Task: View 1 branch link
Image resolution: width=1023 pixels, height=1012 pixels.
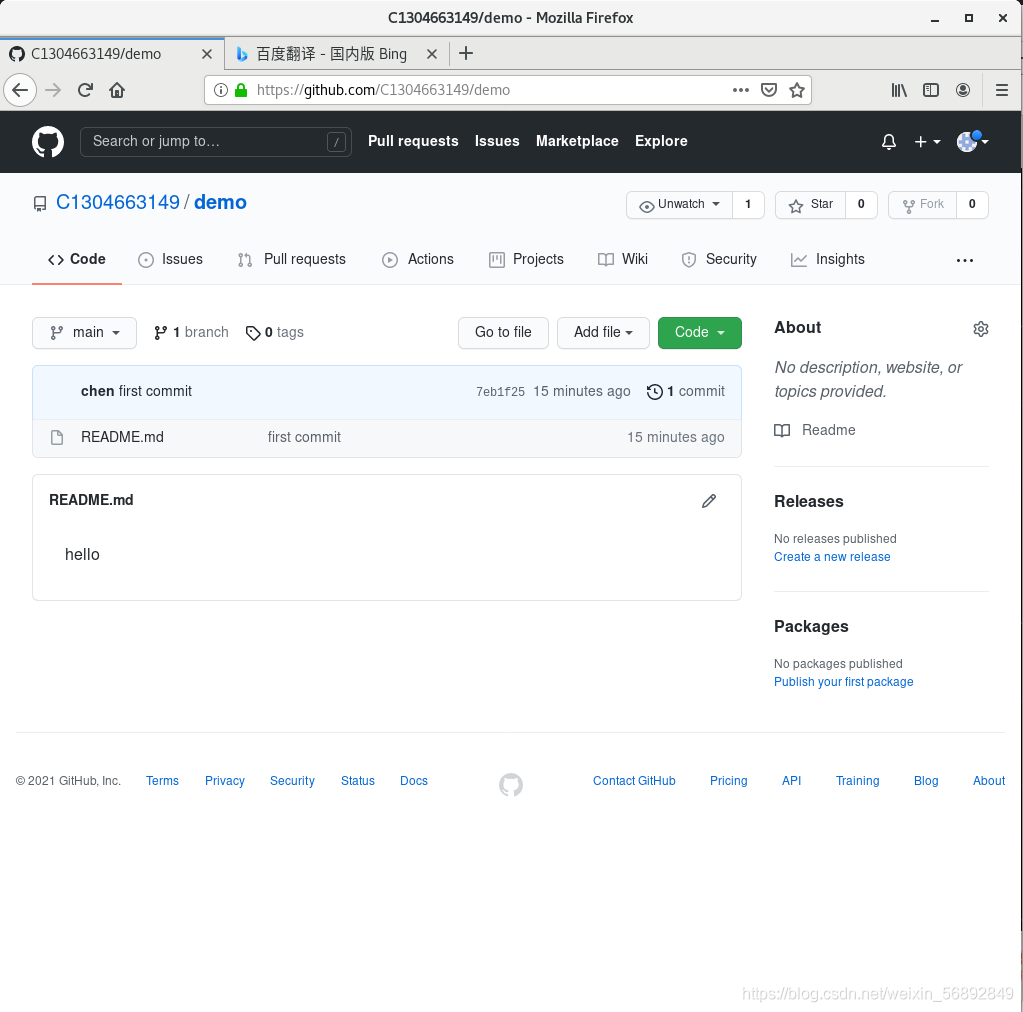Action: click(191, 333)
